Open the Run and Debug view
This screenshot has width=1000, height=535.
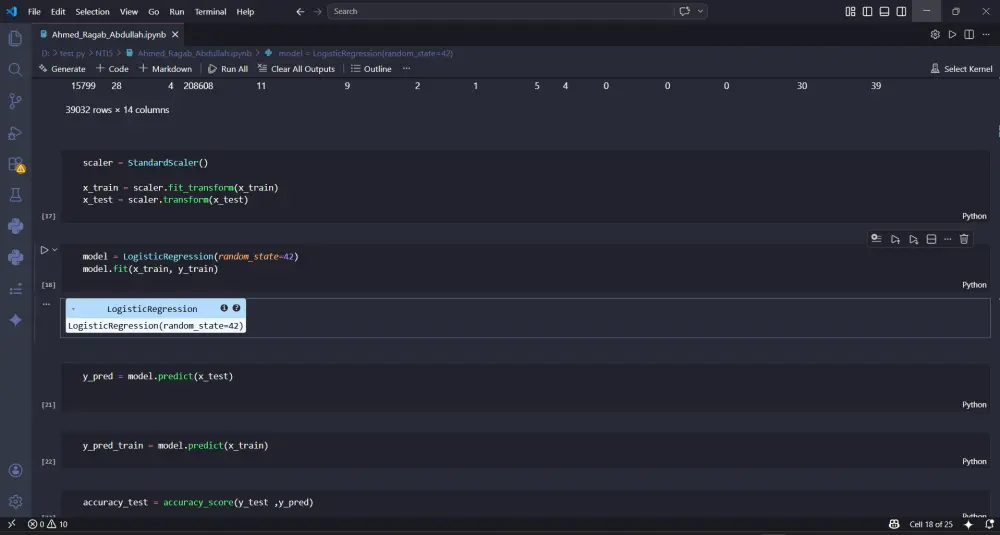[x=15, y=133]
